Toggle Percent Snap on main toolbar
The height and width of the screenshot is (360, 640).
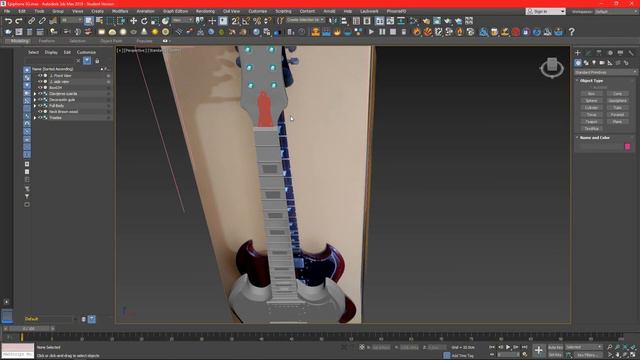[257, 21]
